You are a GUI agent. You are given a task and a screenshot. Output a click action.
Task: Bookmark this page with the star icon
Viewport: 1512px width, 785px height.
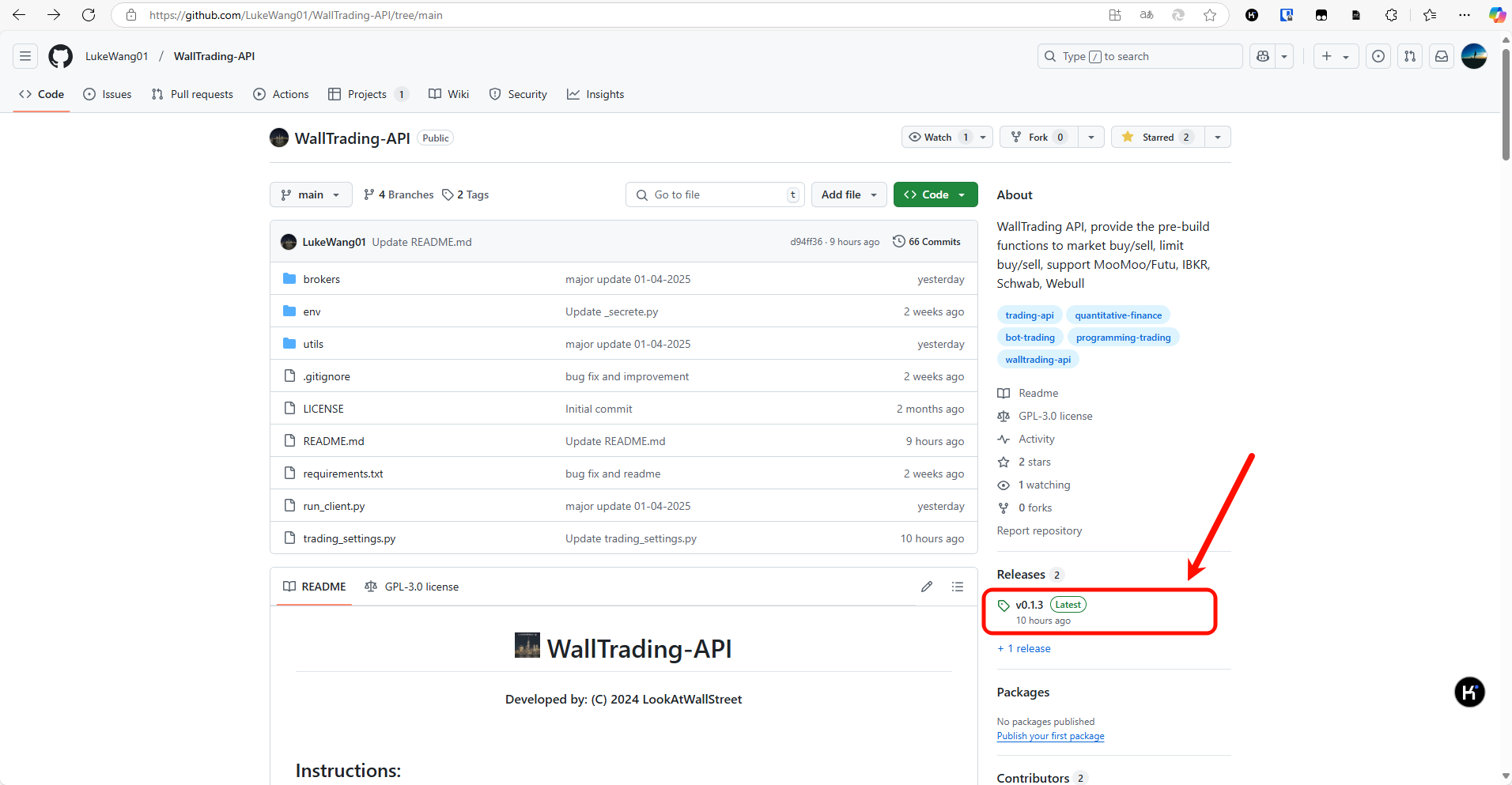[1210, 15]
